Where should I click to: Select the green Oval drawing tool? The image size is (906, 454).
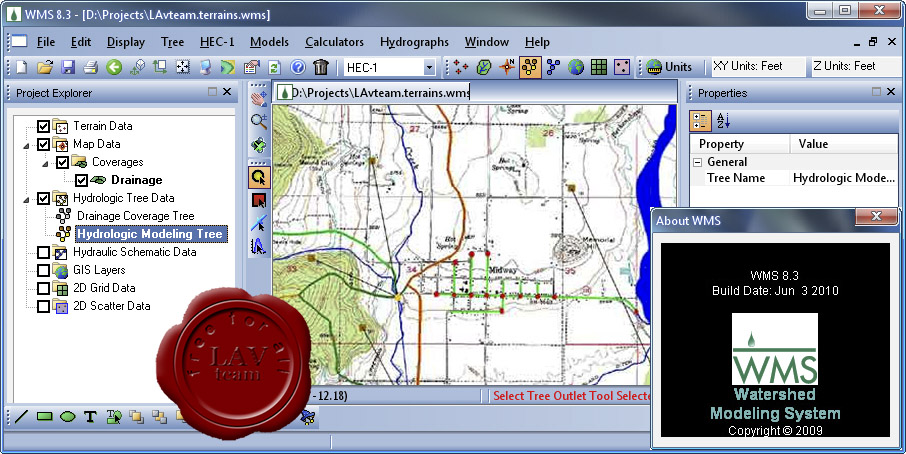68,416
